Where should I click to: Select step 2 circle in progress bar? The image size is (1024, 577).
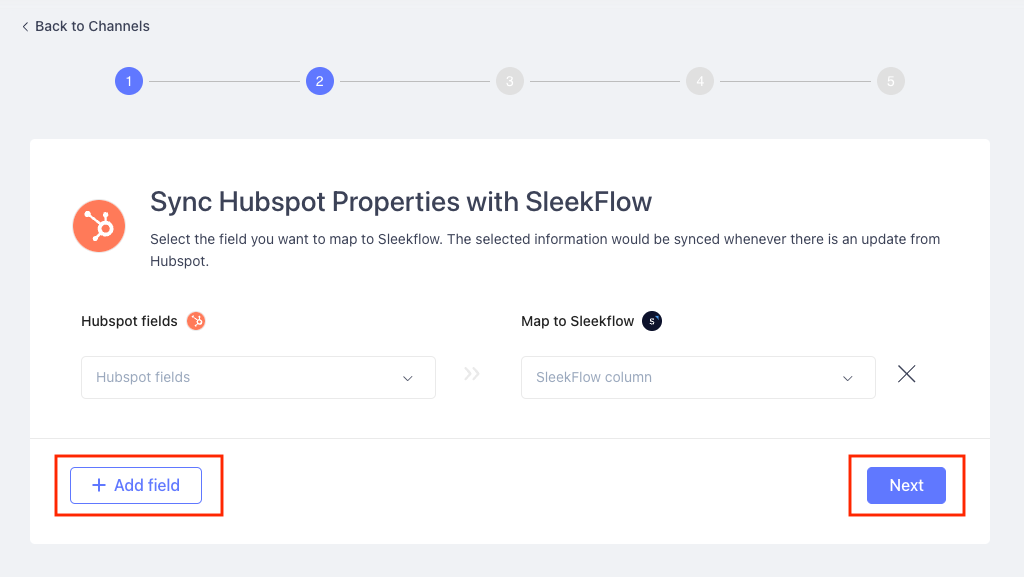coord(320,81)
